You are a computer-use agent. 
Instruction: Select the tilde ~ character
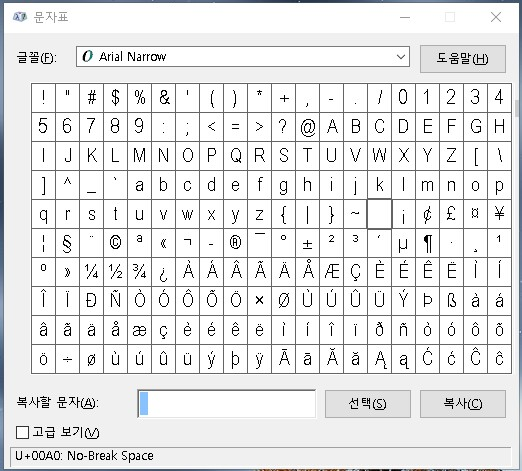click(355, 214)
